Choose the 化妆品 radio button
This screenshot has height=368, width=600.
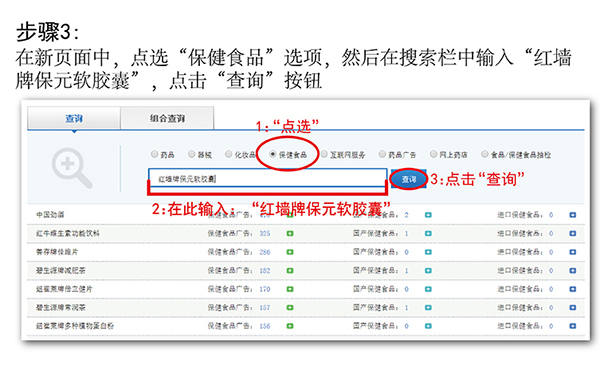(228, 154)
